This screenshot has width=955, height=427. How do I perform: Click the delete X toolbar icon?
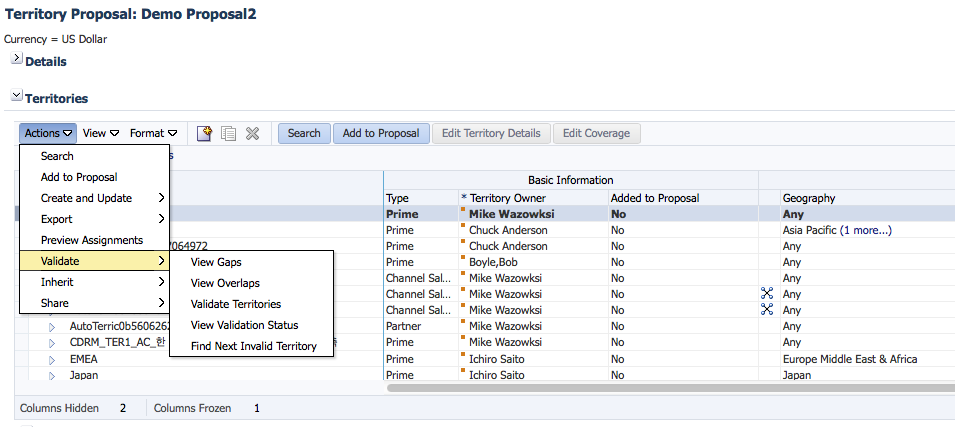pyautogui.click(x=252, y=133)
